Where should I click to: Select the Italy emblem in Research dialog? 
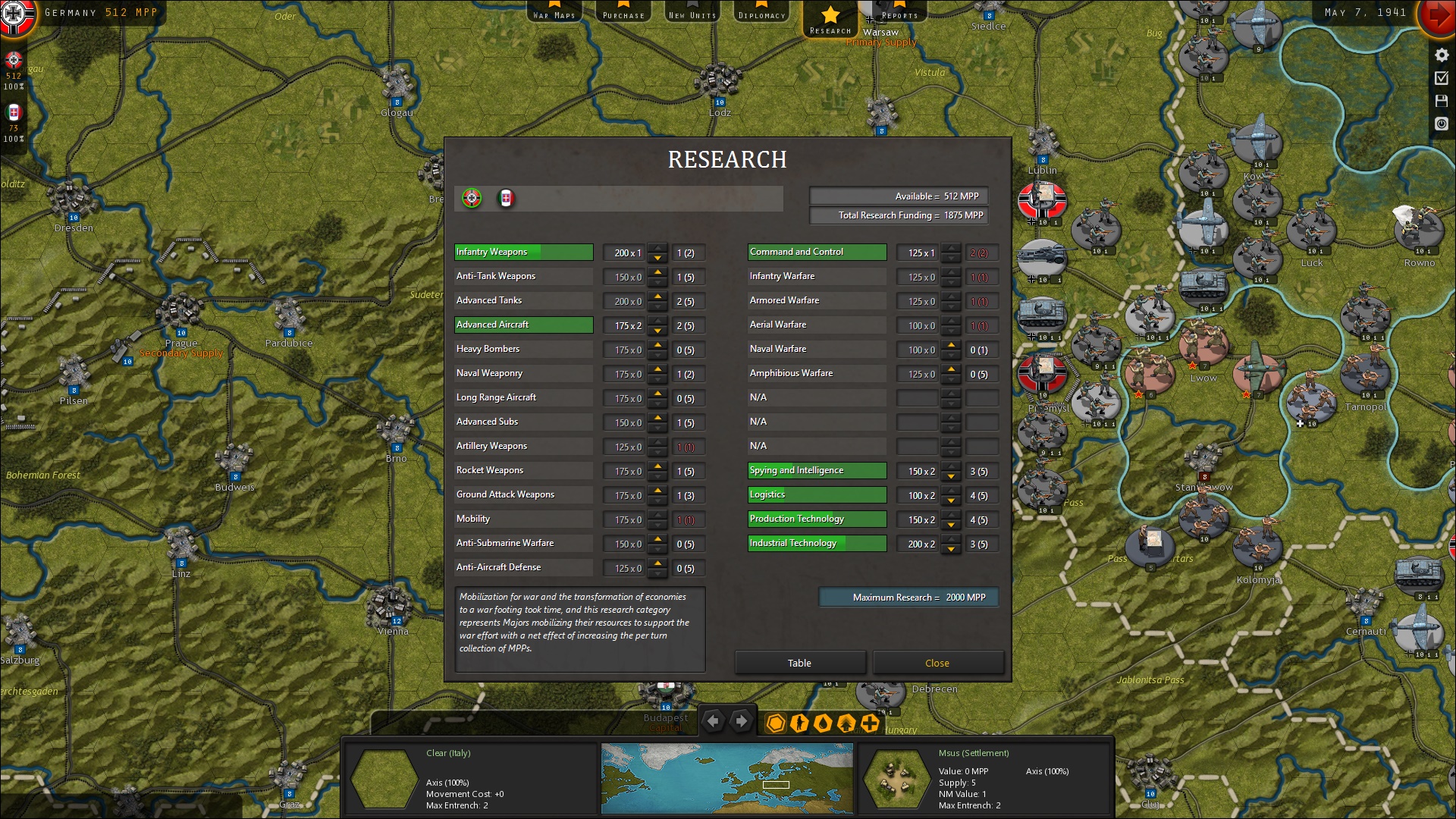pyautogui.click(x=506, y=199)
